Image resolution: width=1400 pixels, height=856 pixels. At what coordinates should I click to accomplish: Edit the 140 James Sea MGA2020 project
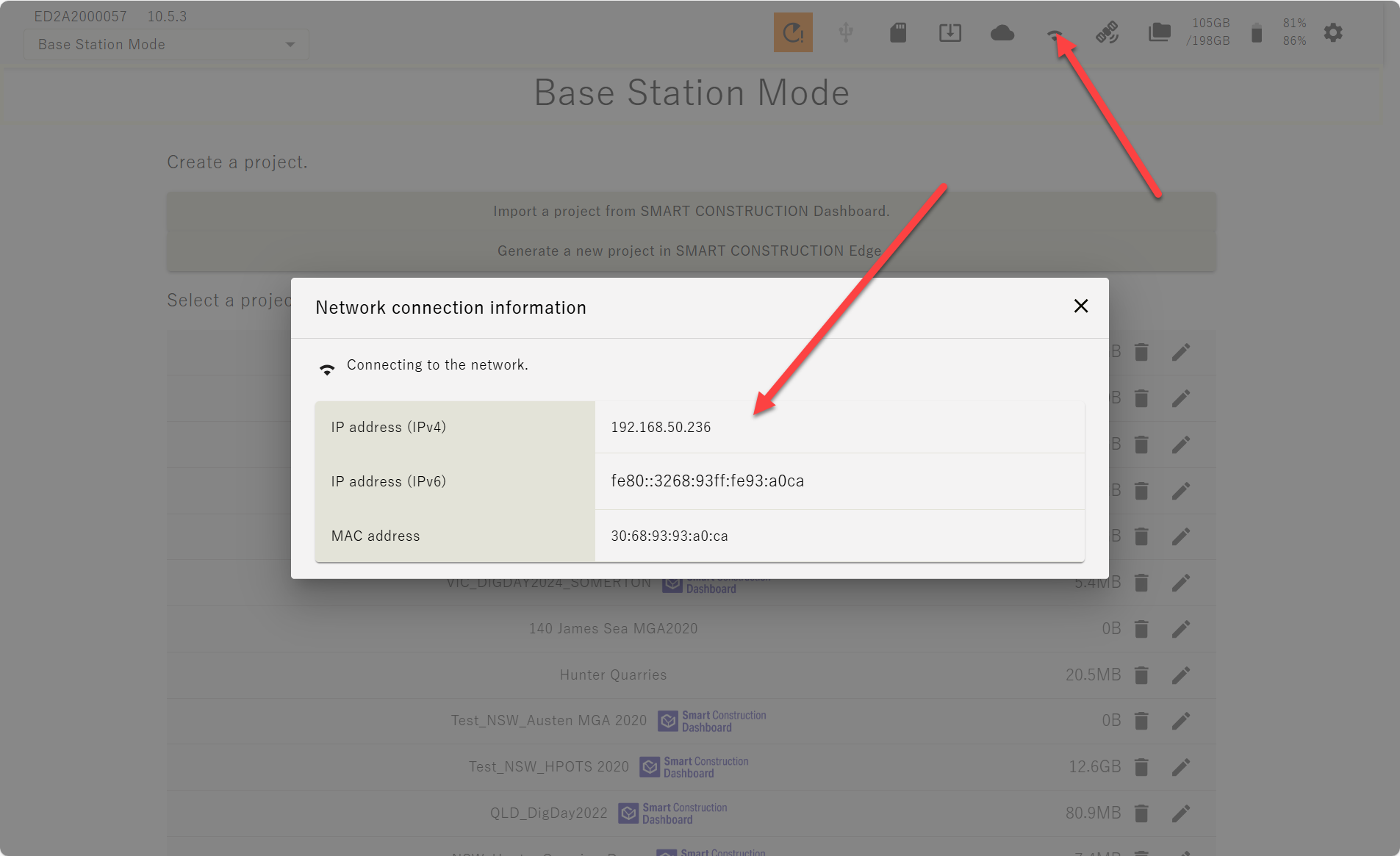coord(1180,629)
